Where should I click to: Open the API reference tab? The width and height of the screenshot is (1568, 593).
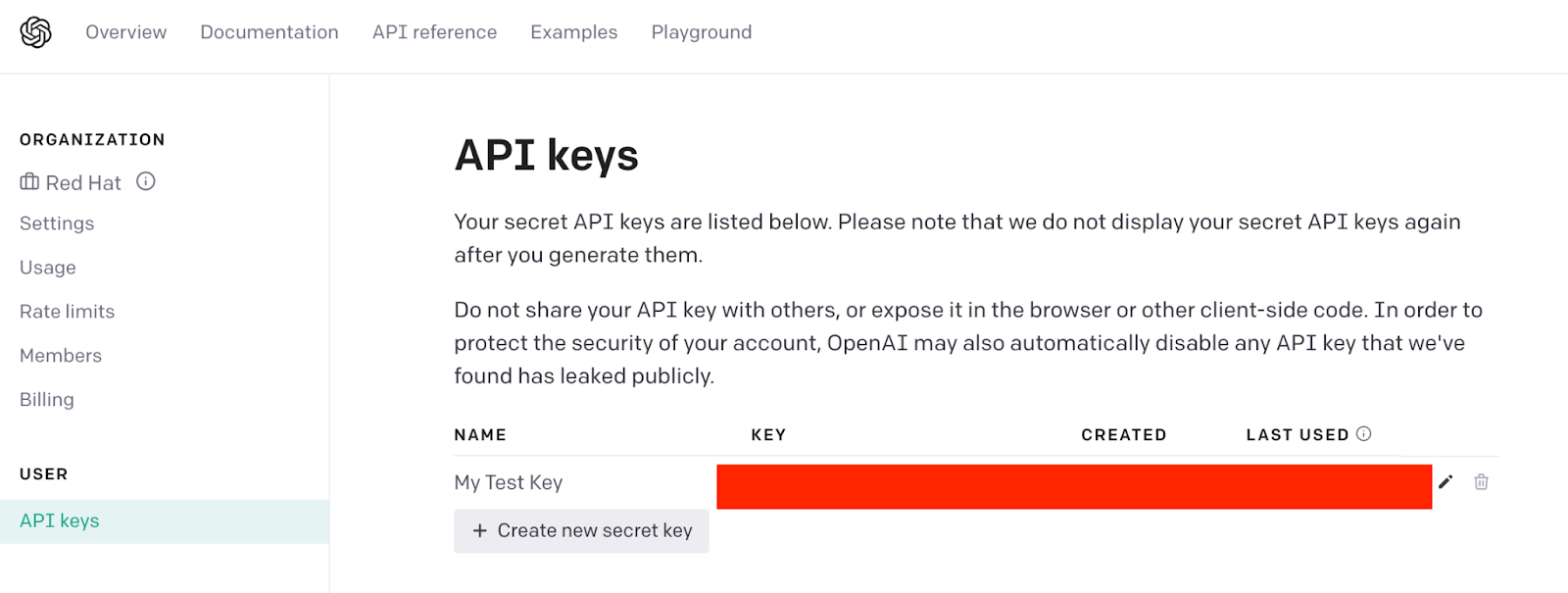435,32
